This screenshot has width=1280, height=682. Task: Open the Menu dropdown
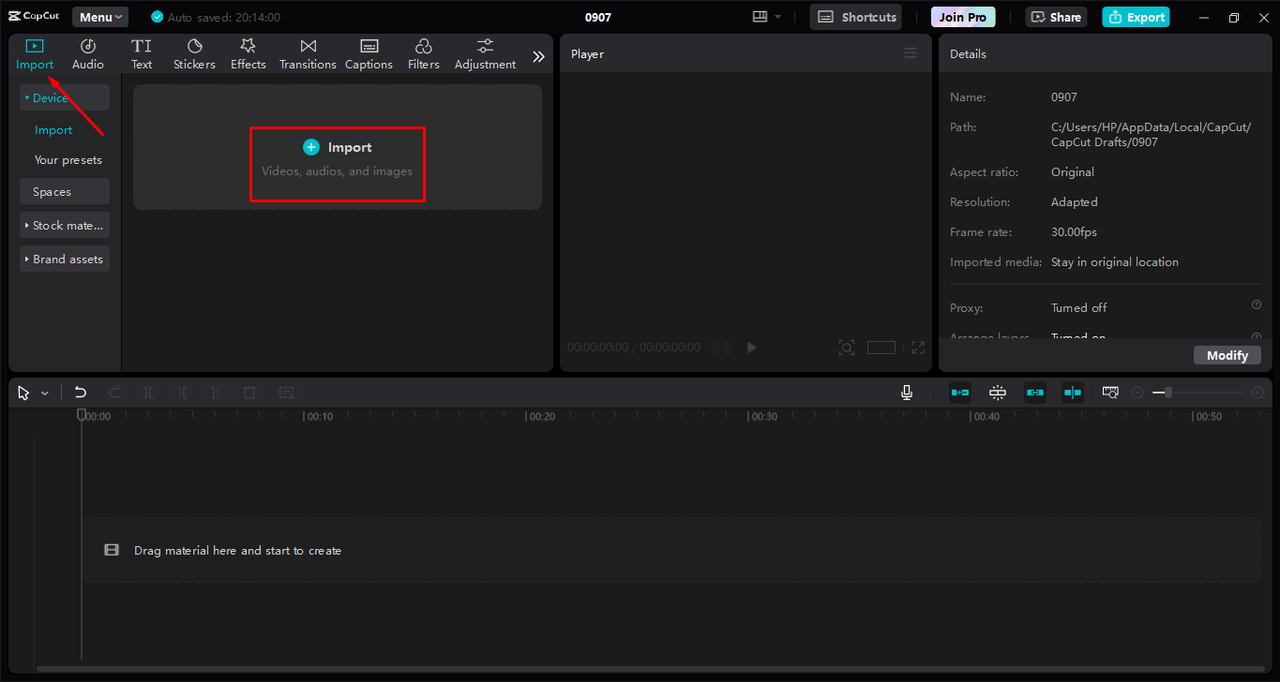point(100,17)
